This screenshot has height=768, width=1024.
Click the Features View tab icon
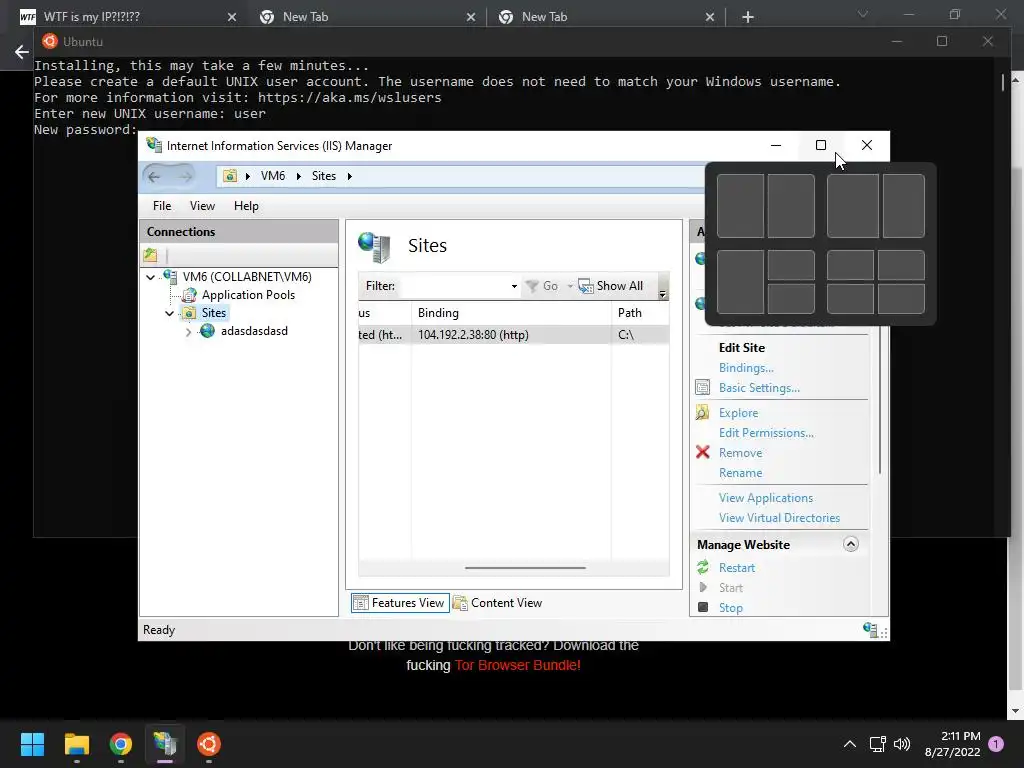[x=360, y=603]
